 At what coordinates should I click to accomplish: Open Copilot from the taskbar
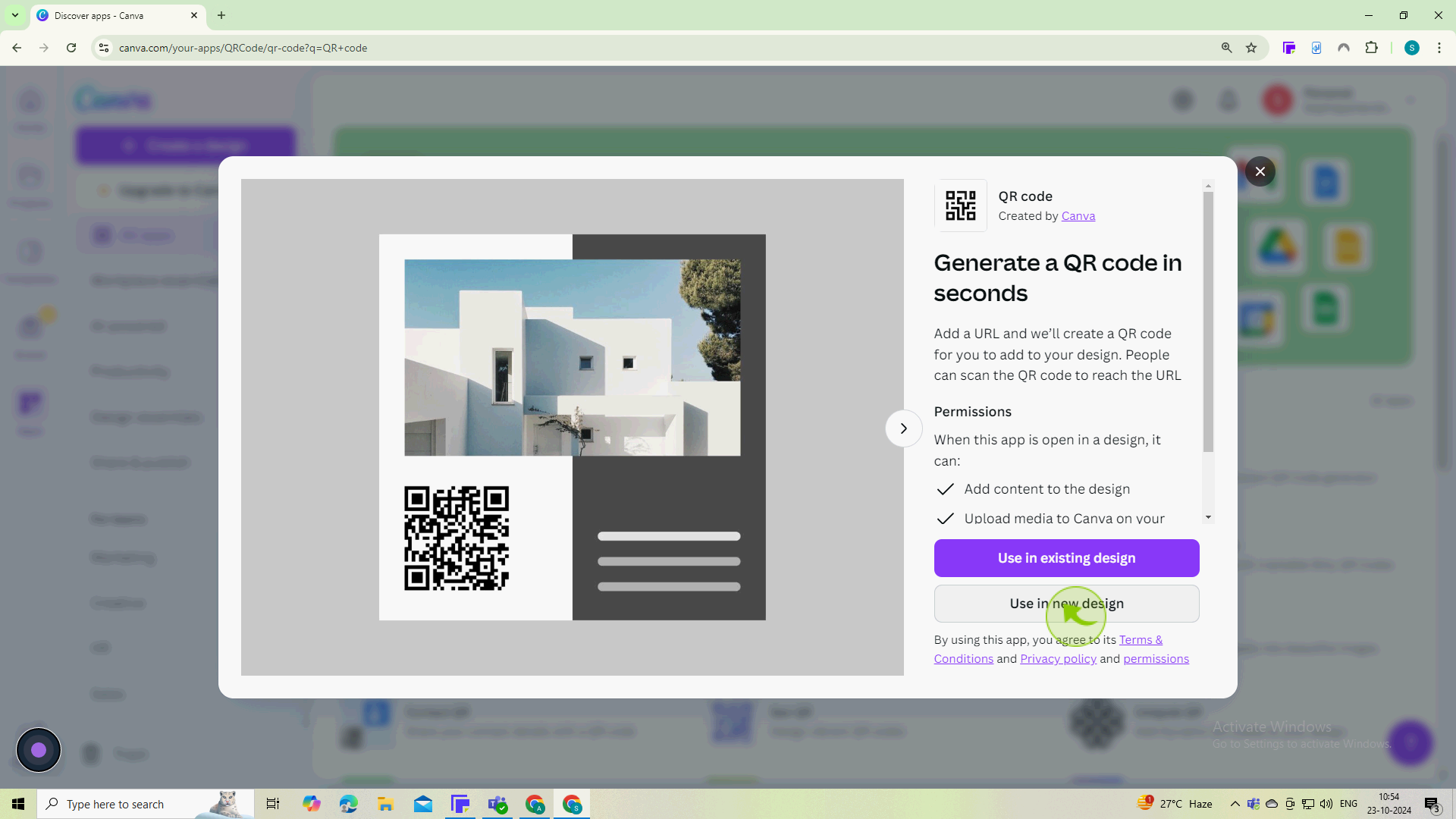(x=312, y=804)
